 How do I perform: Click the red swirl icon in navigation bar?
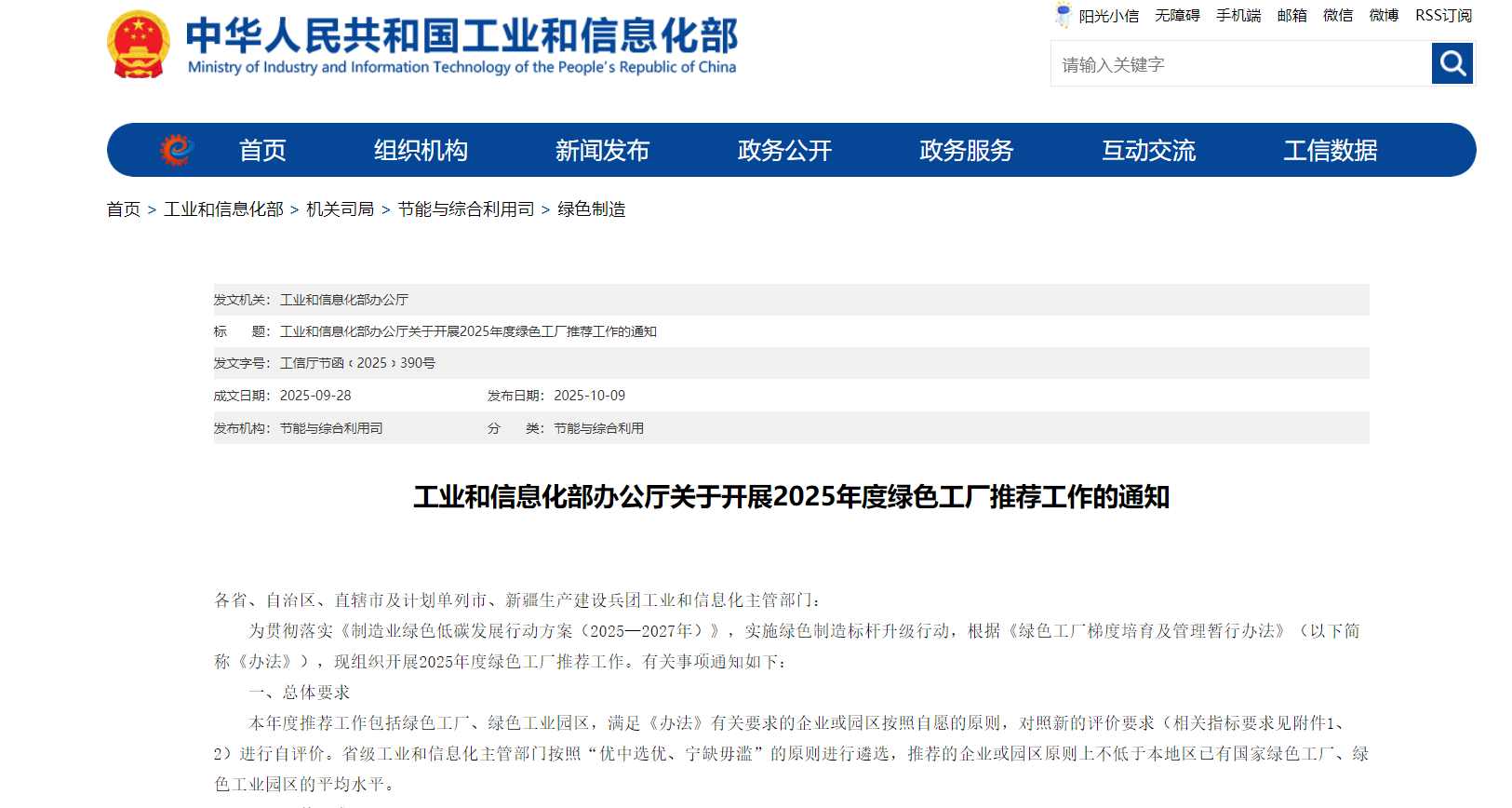click(176, 150)
